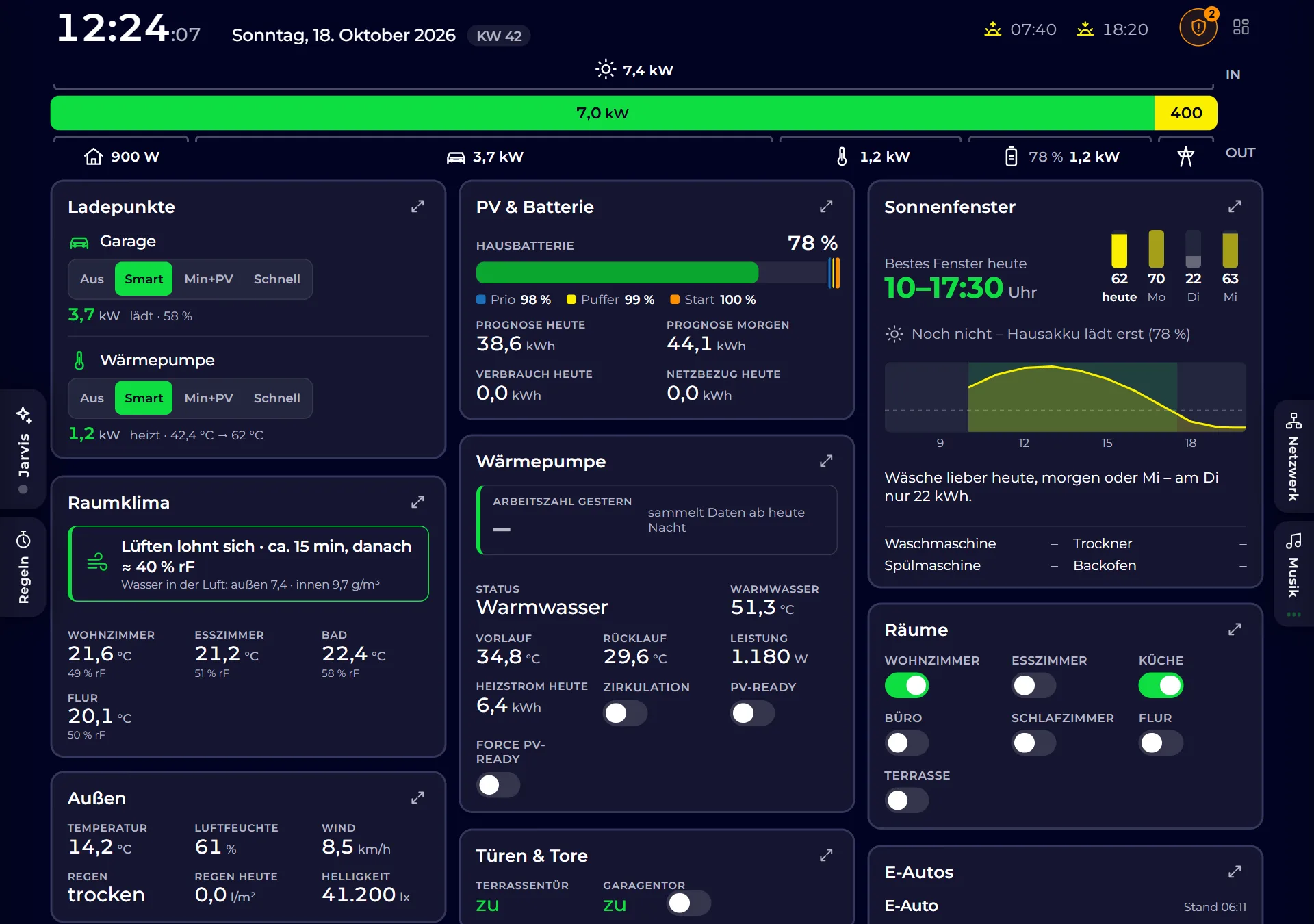Image resolution: width=1314 pixels, height=924 pixels.
Task: Expand the Wärmepumpe card
Action: coord(826,461)
